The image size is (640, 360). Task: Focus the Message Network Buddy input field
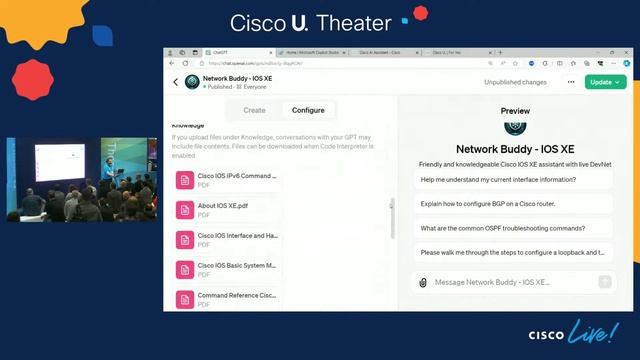pos(514,282)
